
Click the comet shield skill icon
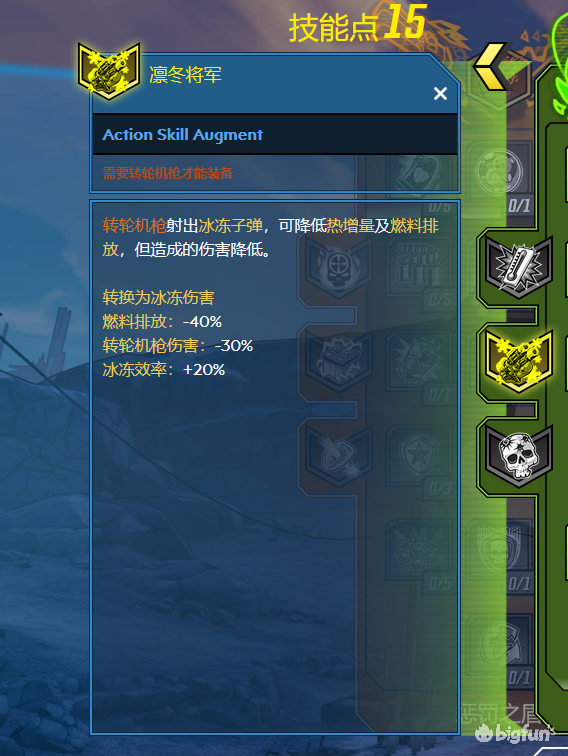[339, 456]
